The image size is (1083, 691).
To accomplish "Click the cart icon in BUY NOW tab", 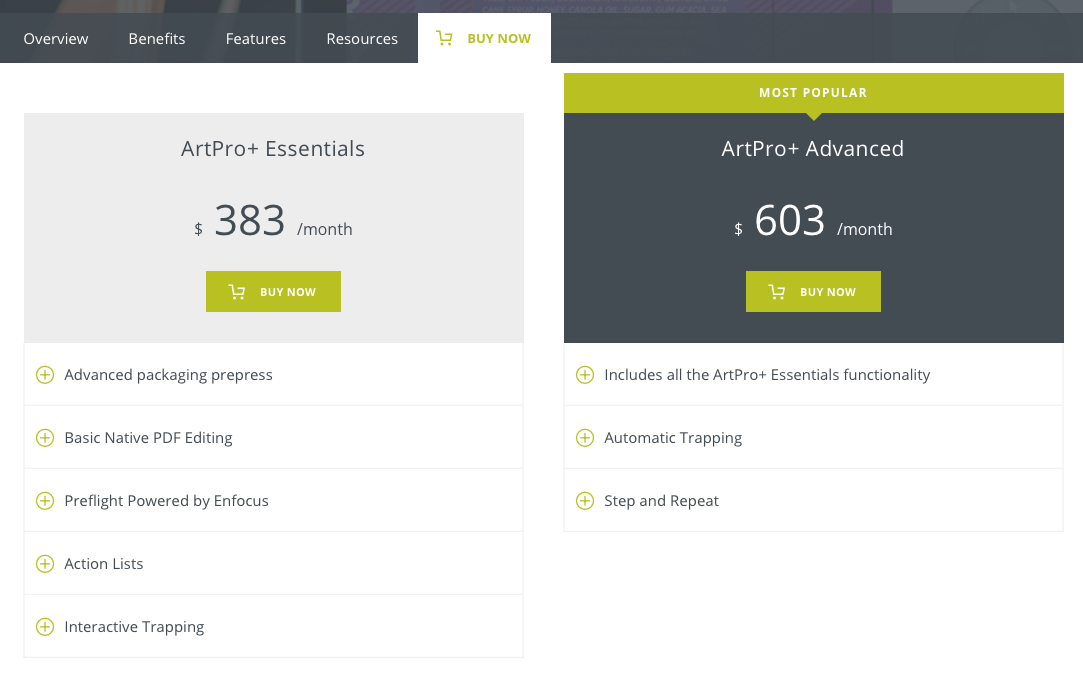I will pyautogui.click(x=444, y=39).
